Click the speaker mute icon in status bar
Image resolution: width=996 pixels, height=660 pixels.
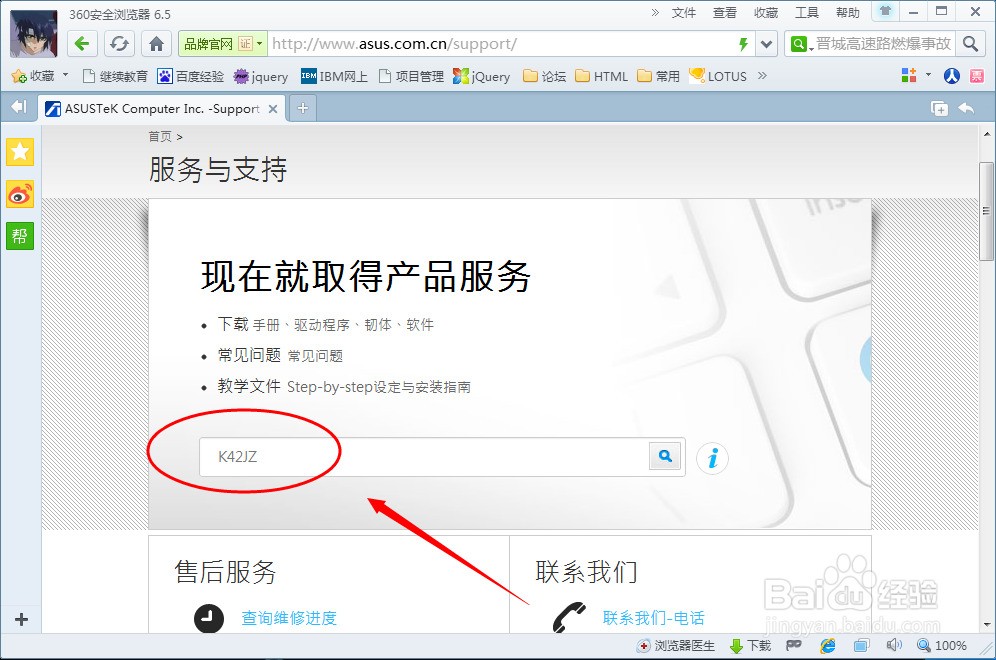pyautogui.click(x=894, y=645)
